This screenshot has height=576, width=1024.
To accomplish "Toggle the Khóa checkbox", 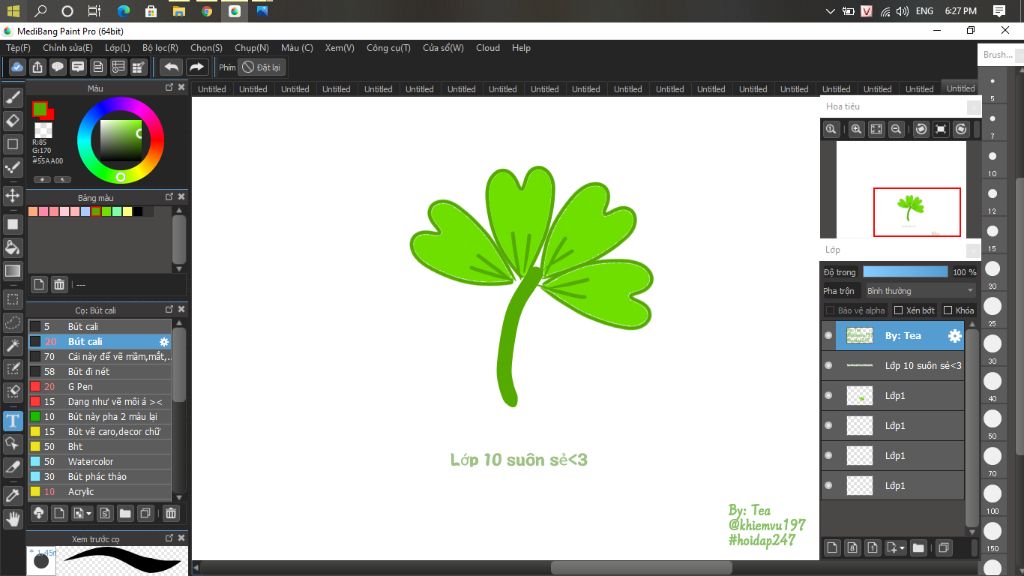I will (948, 310).
